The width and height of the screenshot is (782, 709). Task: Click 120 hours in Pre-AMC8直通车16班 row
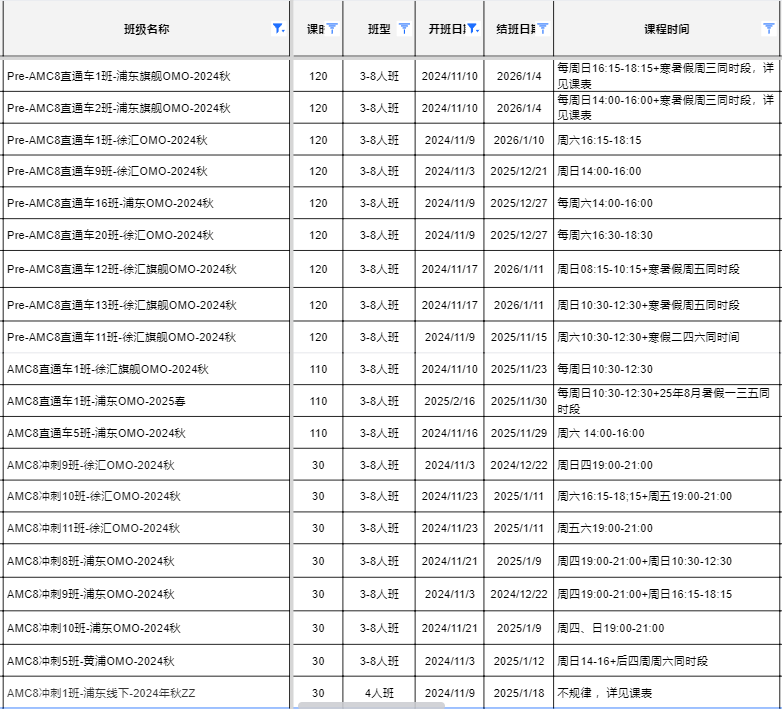[x=318, y=203]
